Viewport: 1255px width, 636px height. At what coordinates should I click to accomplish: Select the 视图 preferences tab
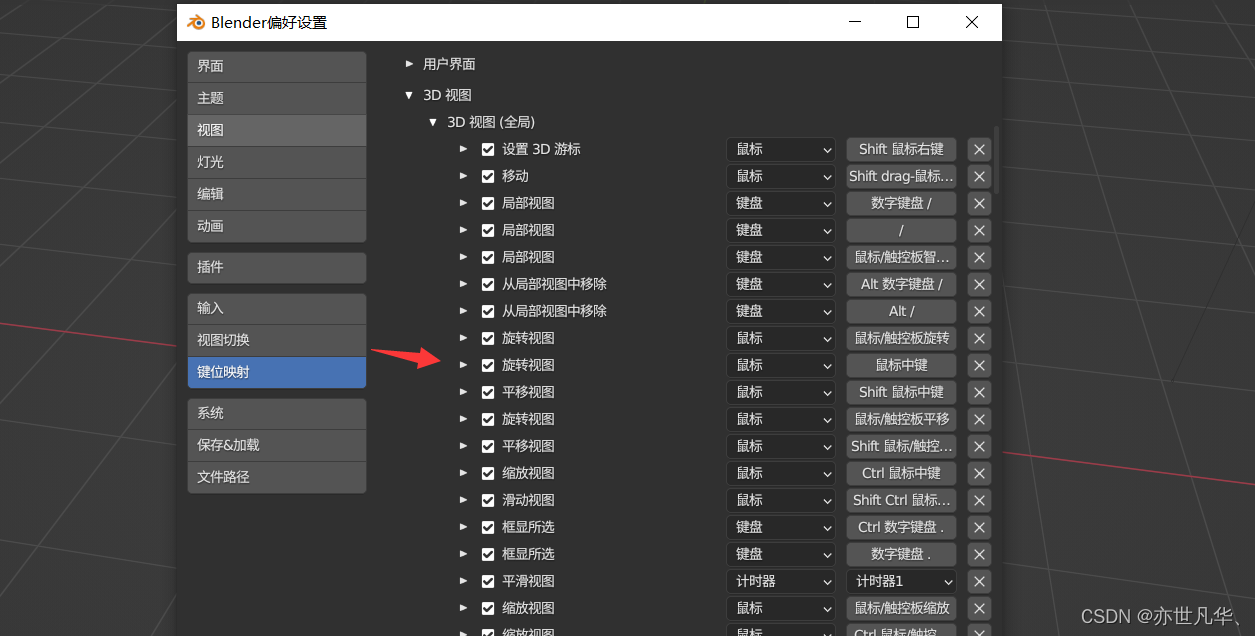pyautogui.click(x=277, y=130)
